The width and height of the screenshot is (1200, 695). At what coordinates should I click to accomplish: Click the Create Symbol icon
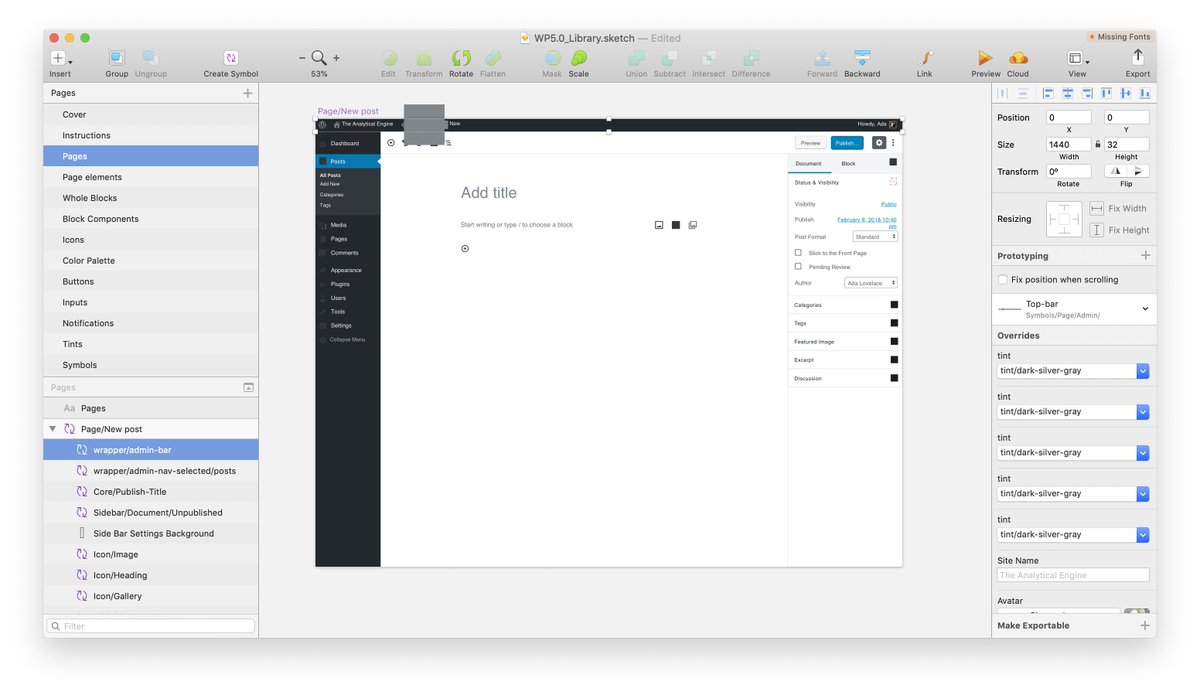[230, 60]
